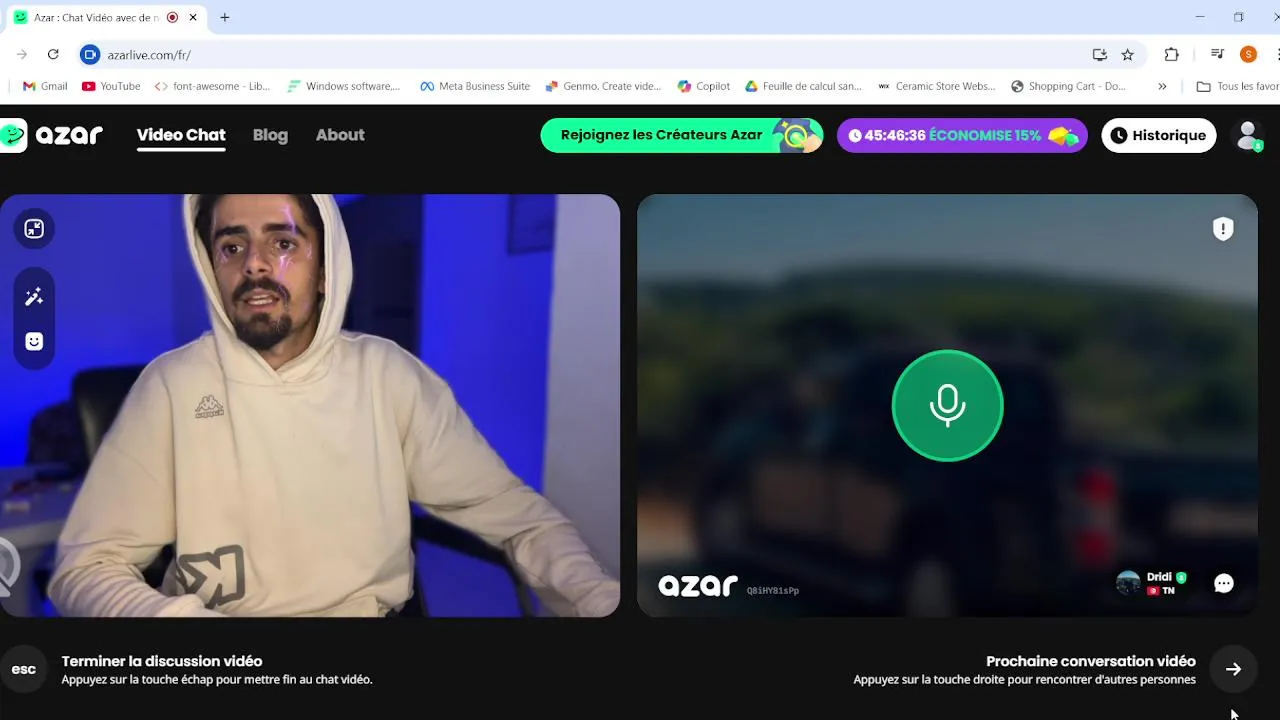1280x720 pixels.
Task: Open the Genmo bookmark
Action: click(x=603, y=86)
